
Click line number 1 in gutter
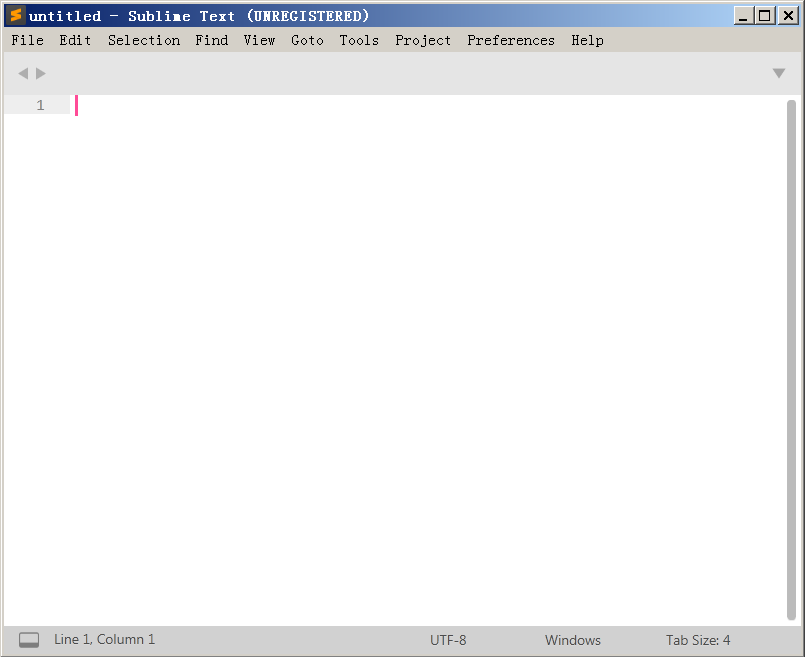pyautogui.click(x=40, y=105)
